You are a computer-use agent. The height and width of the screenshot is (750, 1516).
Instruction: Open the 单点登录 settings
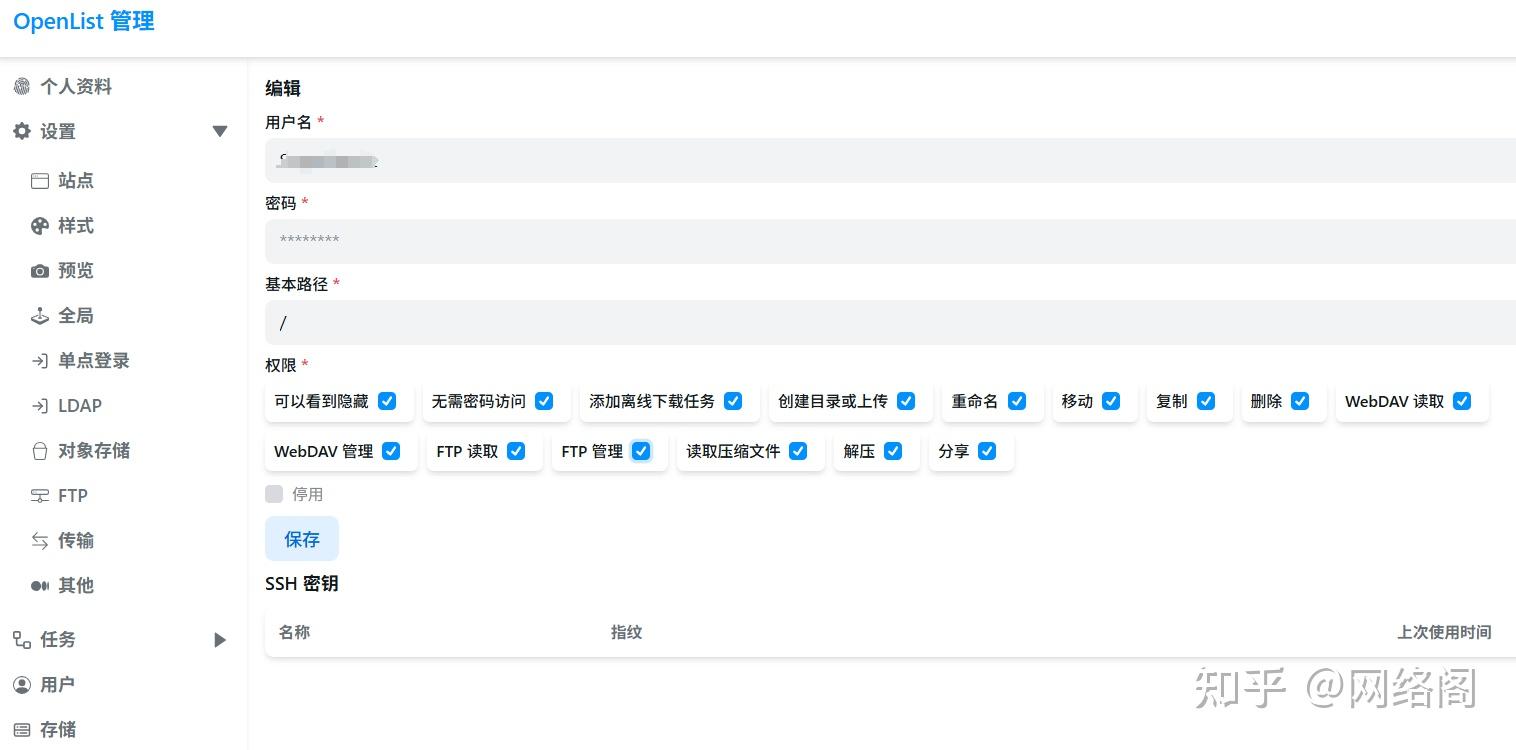point(94,360)
